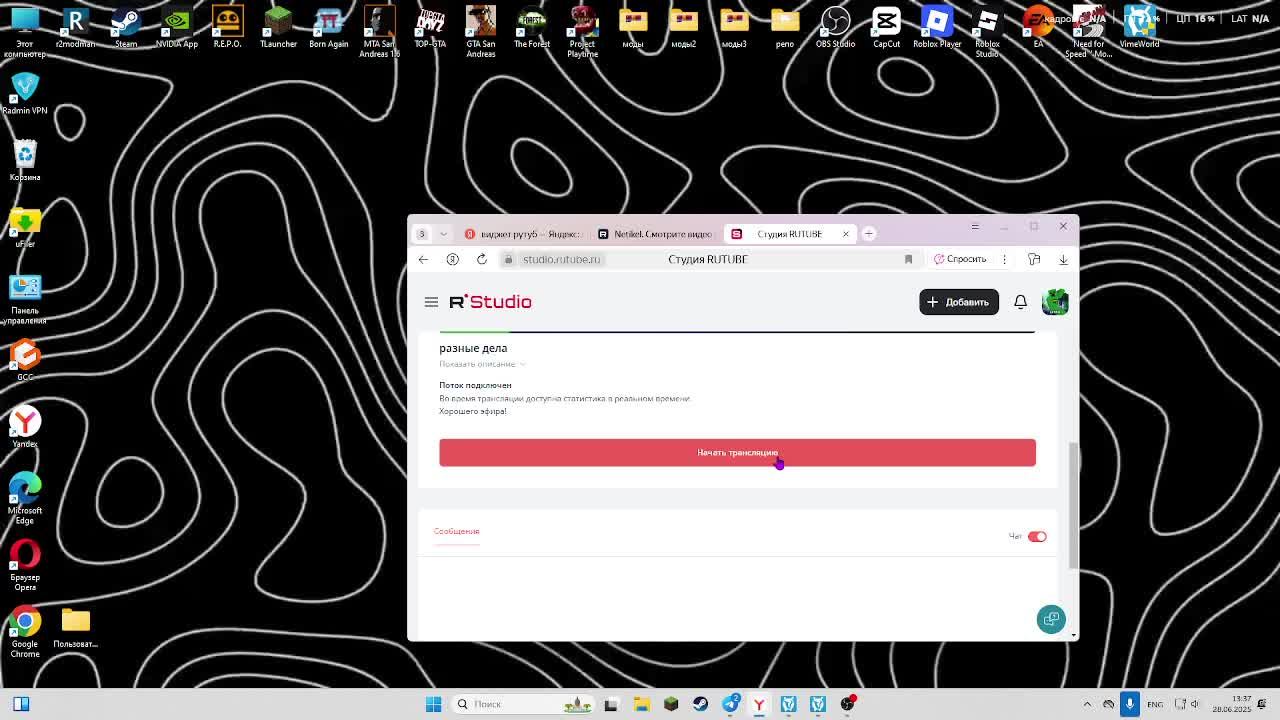Go back in the browser
Screen dimensions: 1280x720
pyautogui.click(x=423, y=259)
